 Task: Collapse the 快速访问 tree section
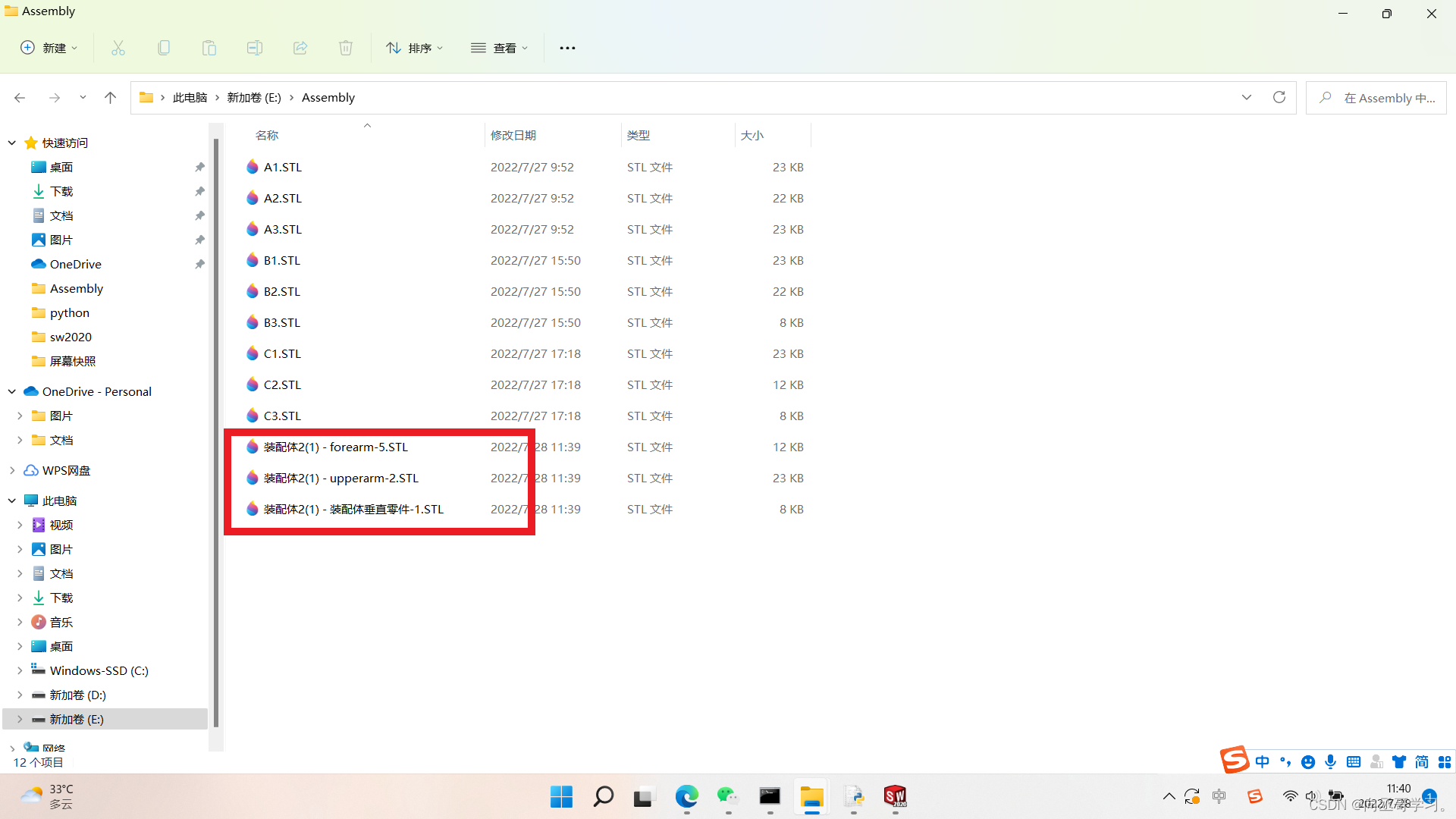click(12, 143)
